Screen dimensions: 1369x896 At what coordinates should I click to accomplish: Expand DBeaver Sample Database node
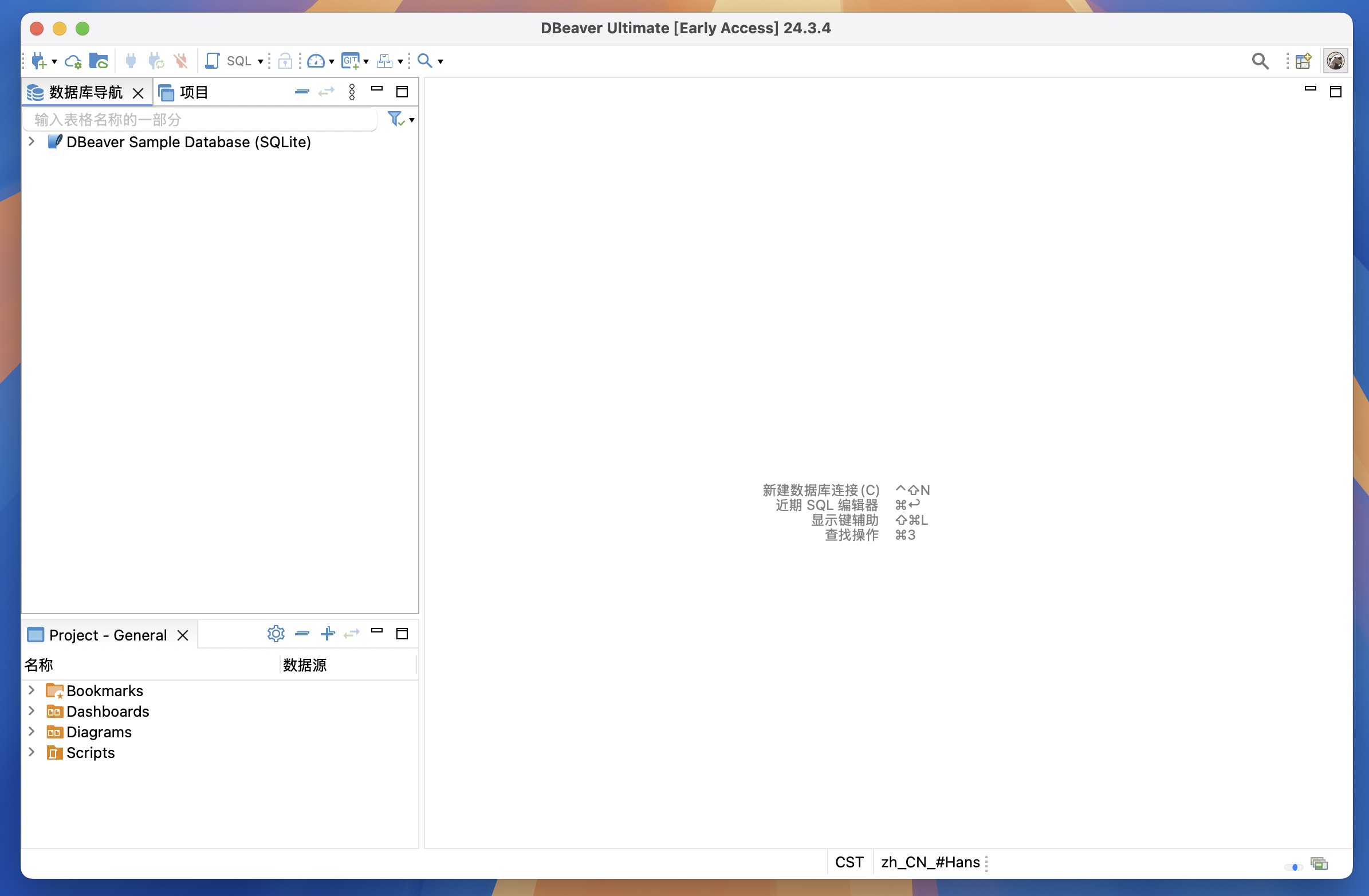pos(32,142)
